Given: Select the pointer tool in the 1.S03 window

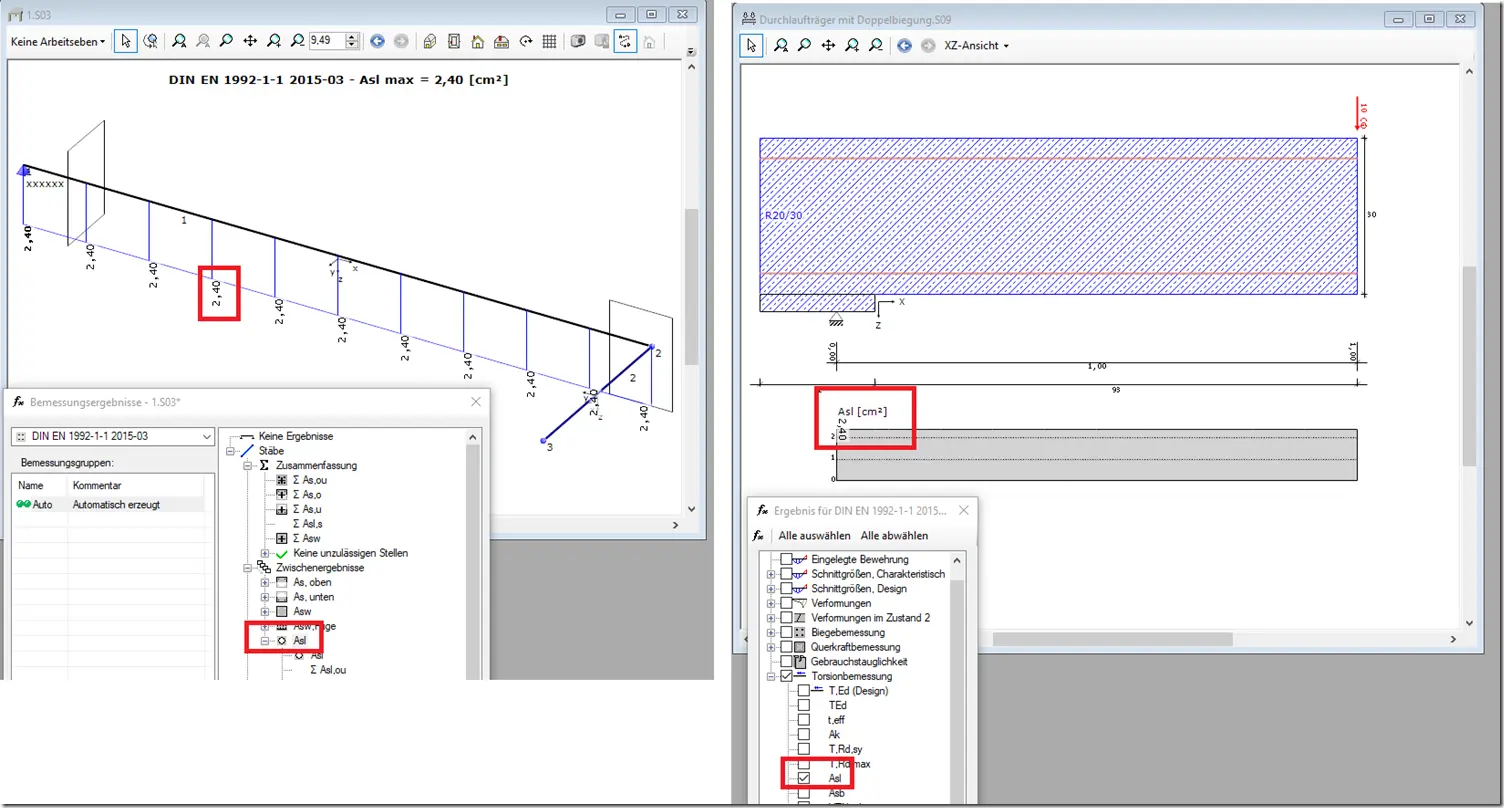Looking at the screenshot, I should 126,41.
